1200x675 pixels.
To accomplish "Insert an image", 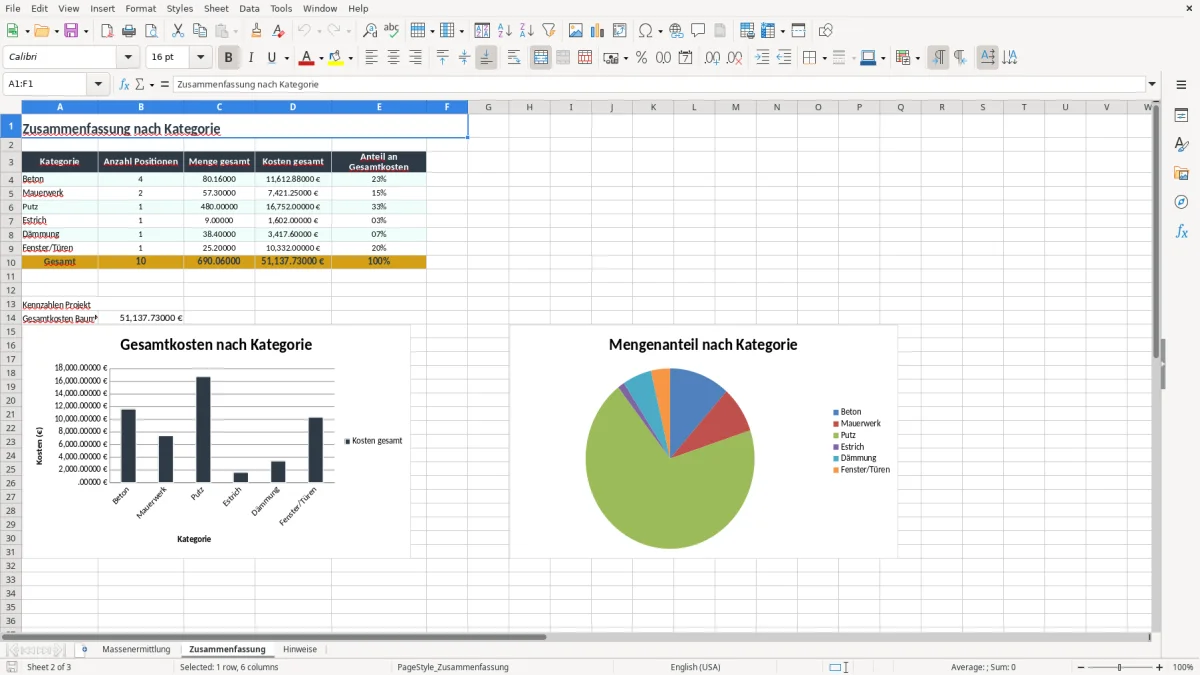I will point(576,31).
